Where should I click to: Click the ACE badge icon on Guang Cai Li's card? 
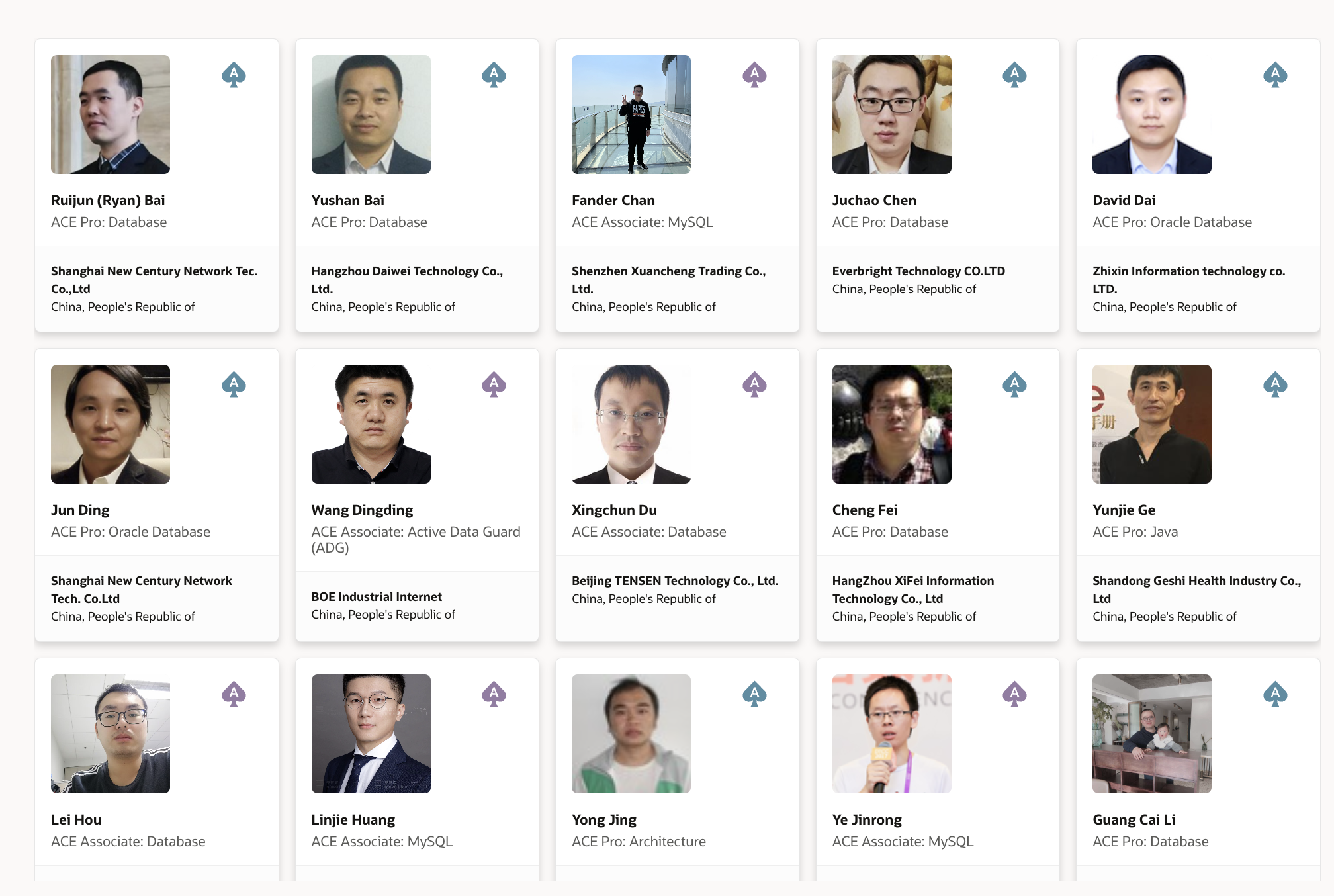click(x=1275, y=694)
